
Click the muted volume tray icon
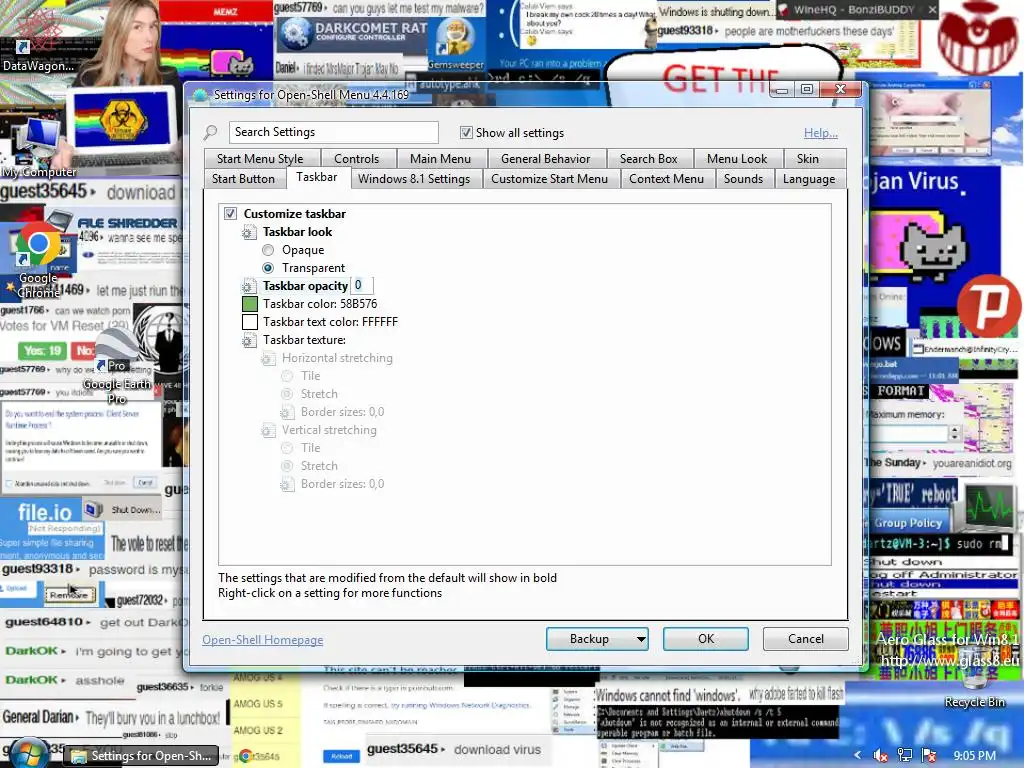pyautogui.click(x=880, y=756)
